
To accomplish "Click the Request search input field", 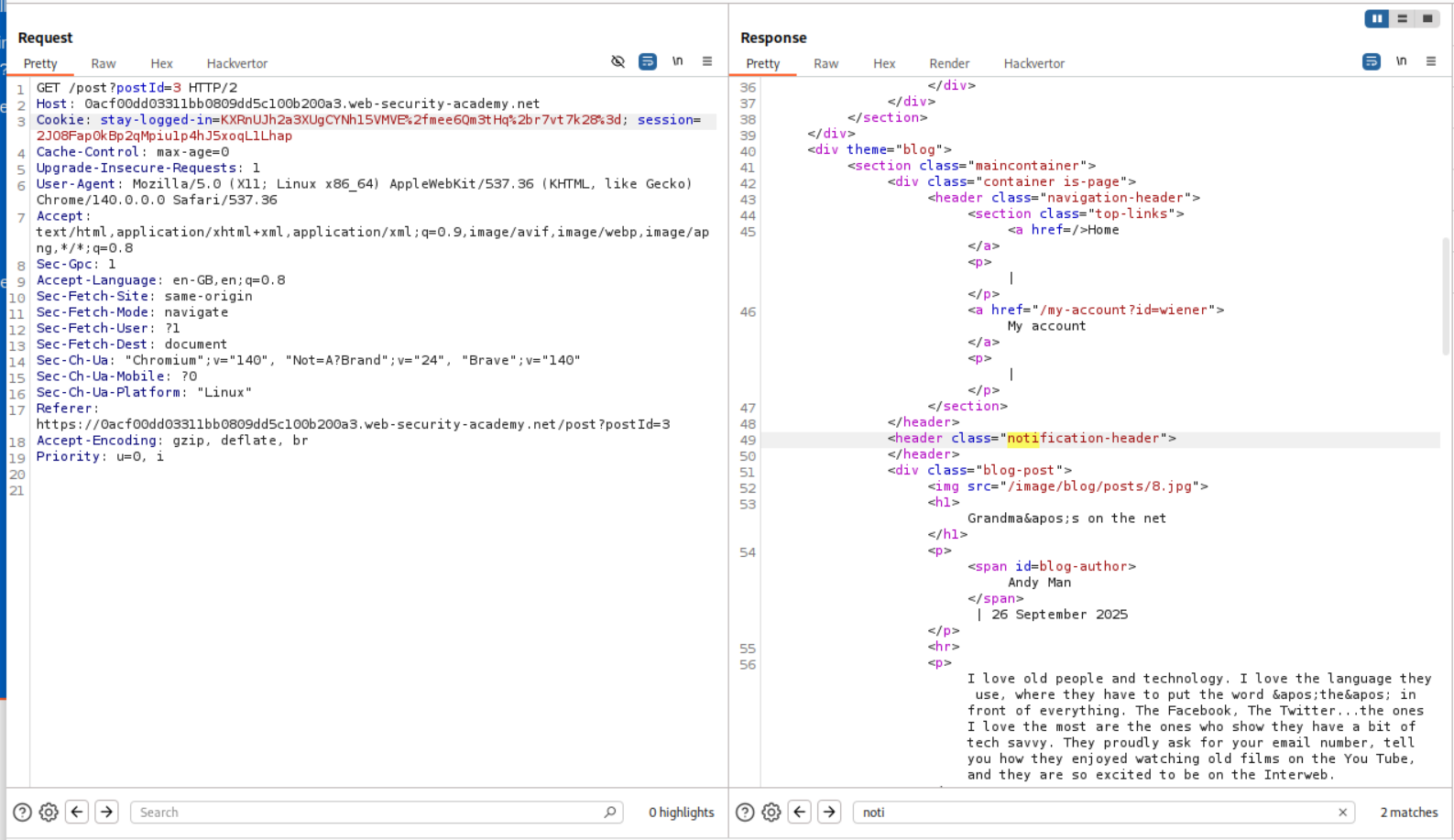I will (x=366, y=813).
